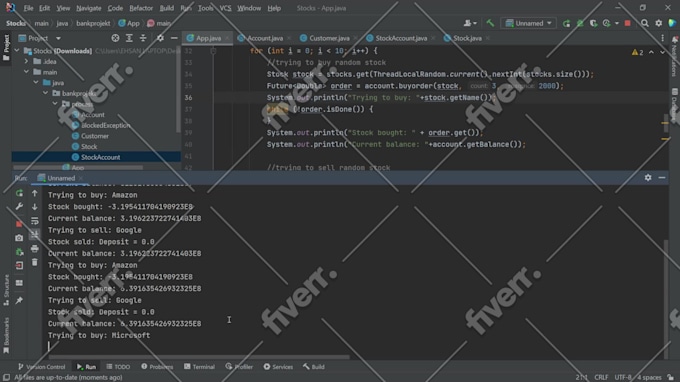
Task: Click Select Opened File target icon
Action: click(115, 38)
